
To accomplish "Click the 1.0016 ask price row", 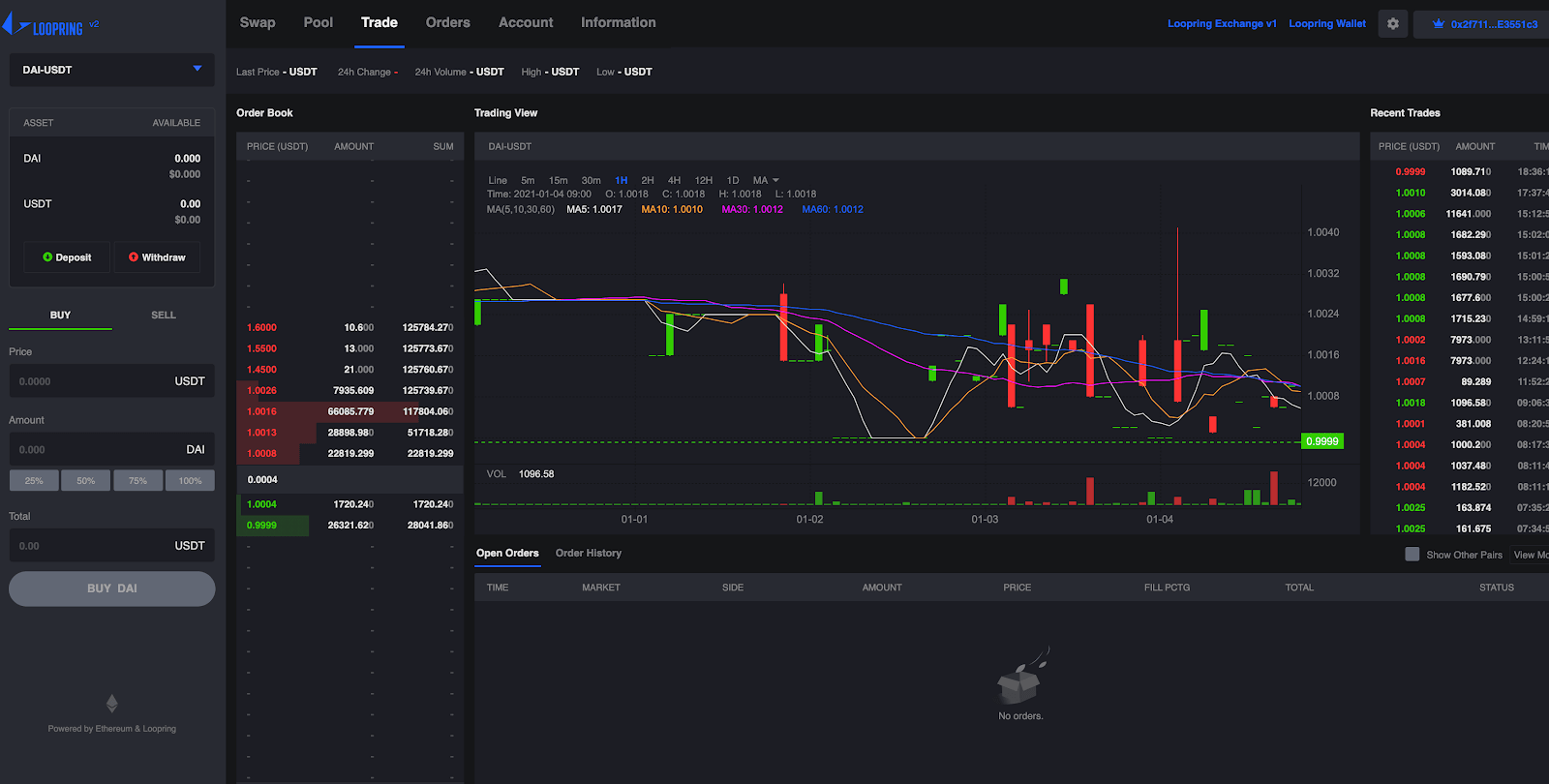I will (349, 411).
